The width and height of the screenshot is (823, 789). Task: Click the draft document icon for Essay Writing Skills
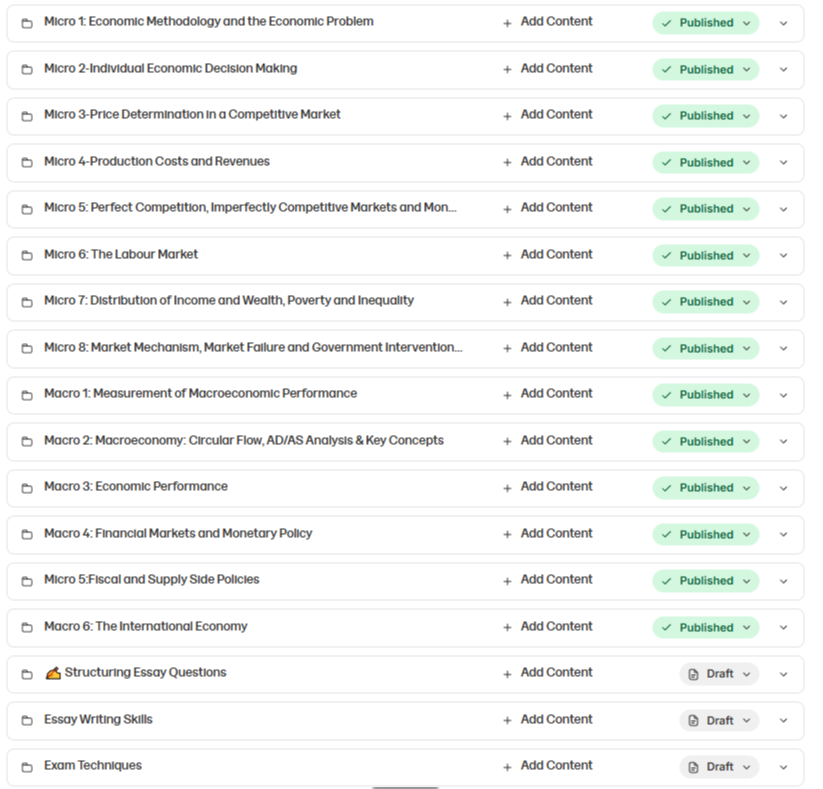(693, 721)
